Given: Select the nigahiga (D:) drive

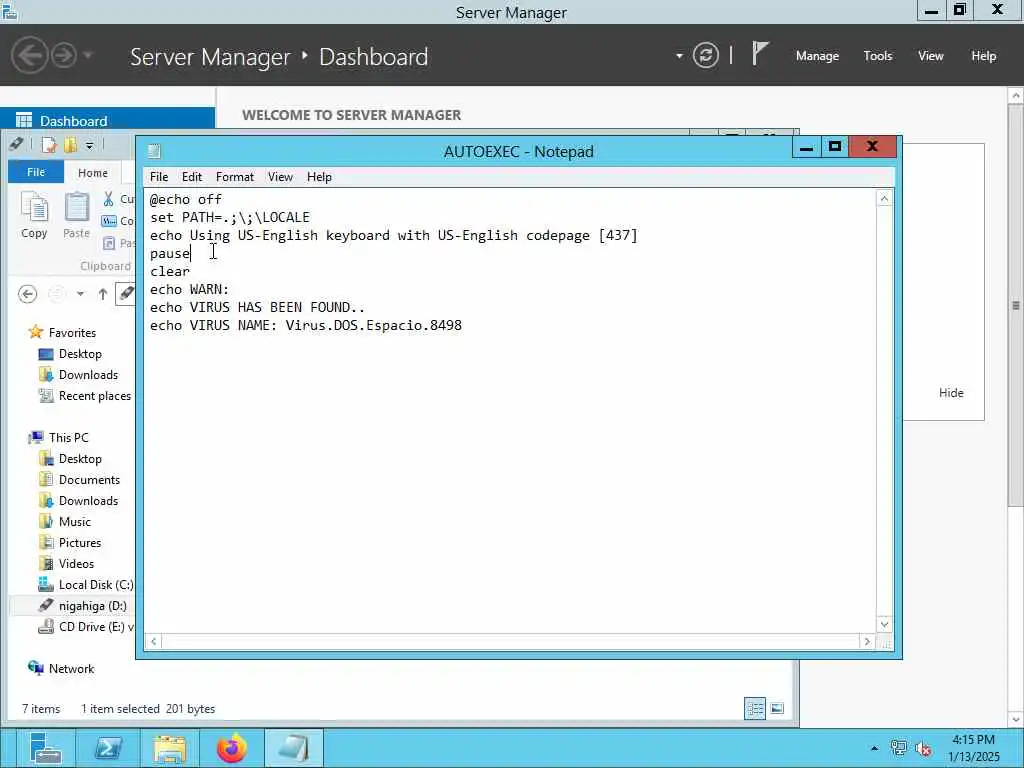Looking at the screenshot, I should pos(82,606).
